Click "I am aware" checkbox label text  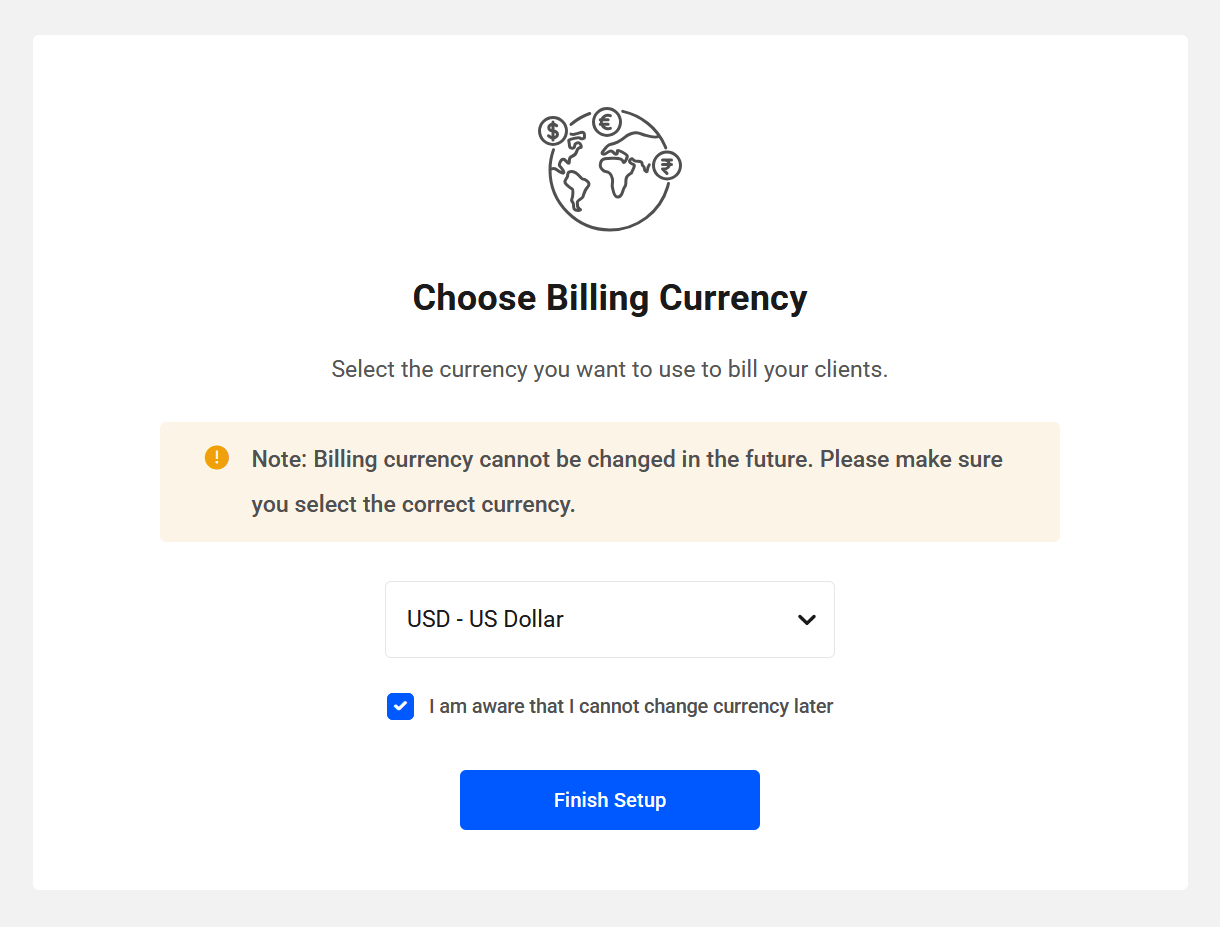630,706
